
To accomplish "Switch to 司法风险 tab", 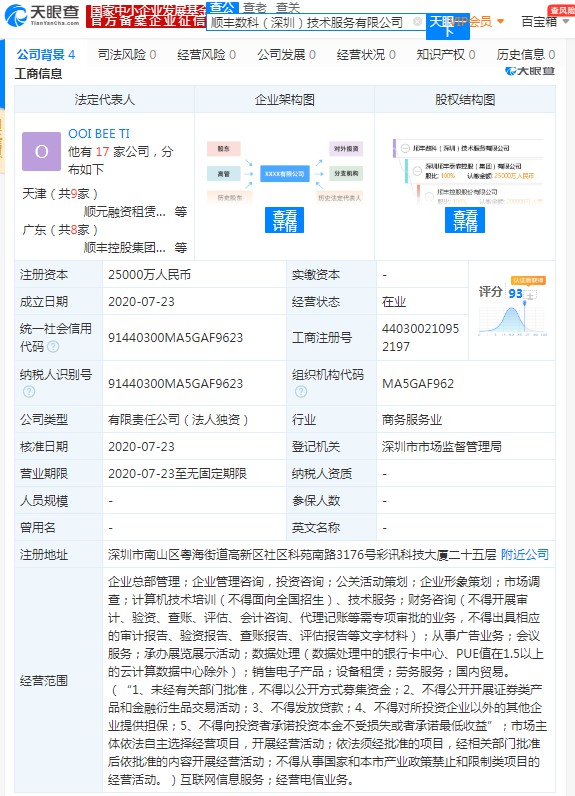I will pos(127,54).
